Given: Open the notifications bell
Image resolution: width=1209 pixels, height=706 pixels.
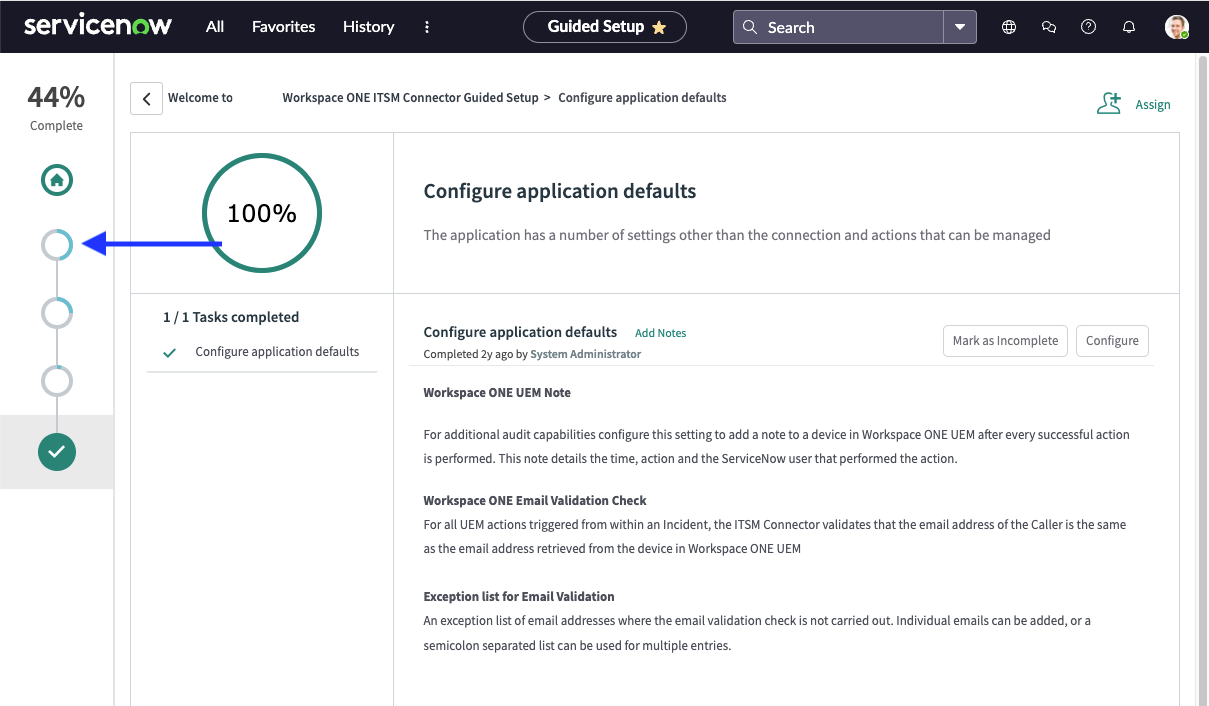Looking at the screenshot, I should click(x=1128, y=27).
